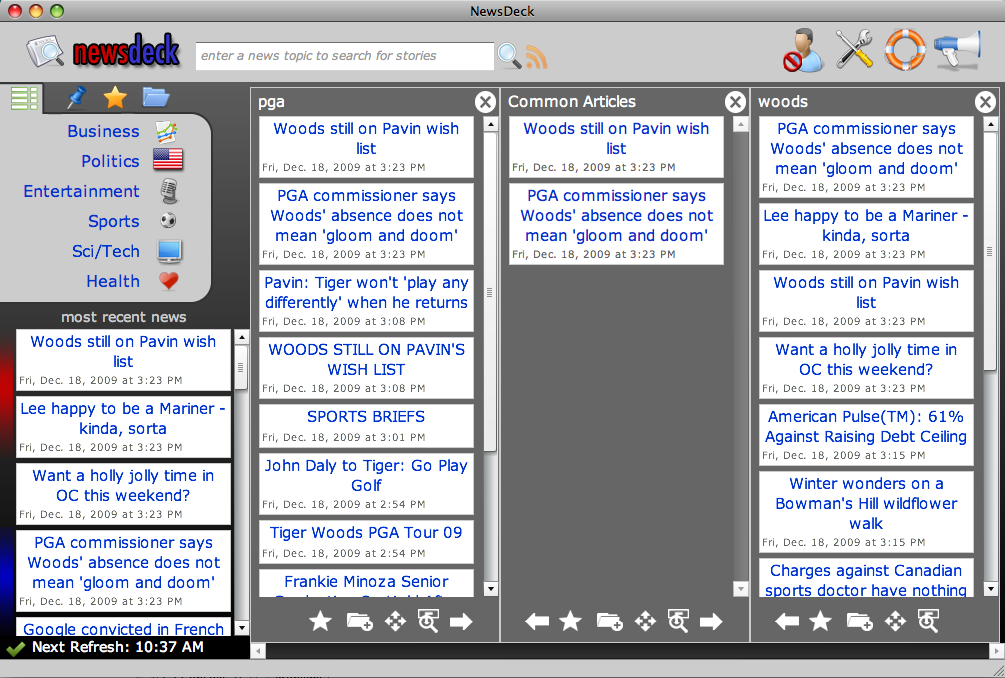Click the search-filter icon under woods column
The height and width of the screenshot is (678, 1005).
(928, 621)
